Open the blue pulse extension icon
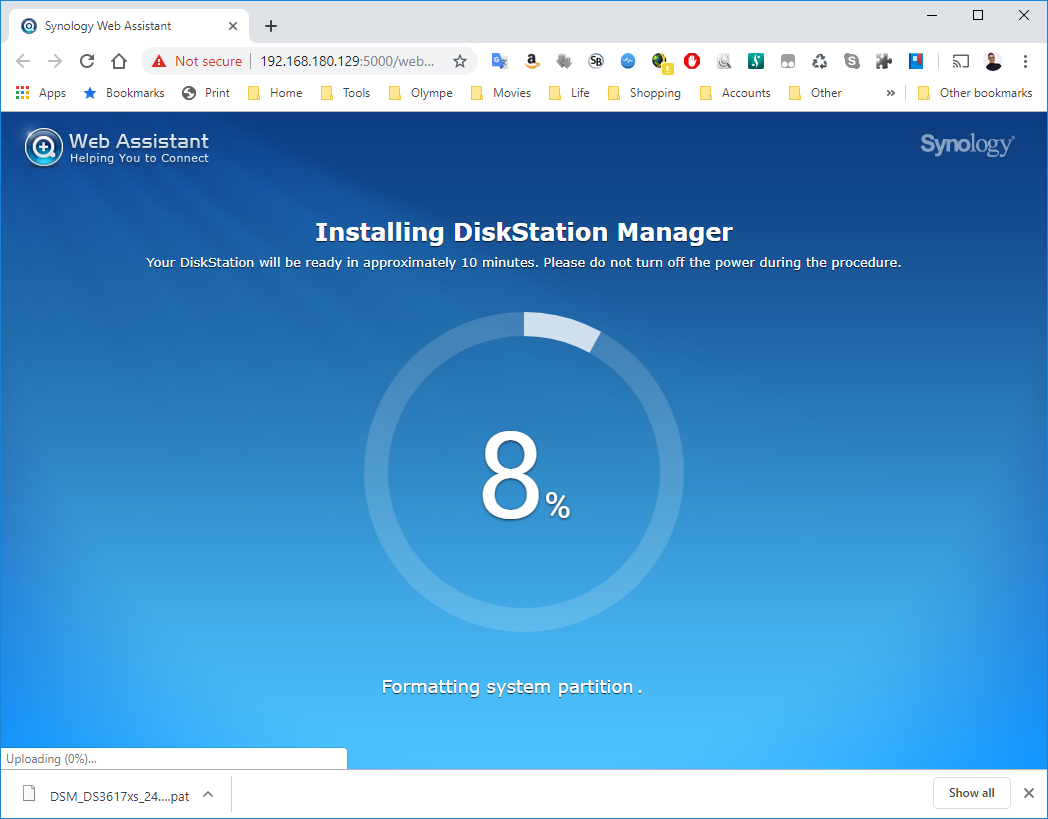The width and height of the screenshot is (1048, 819). tap(628, 62)
